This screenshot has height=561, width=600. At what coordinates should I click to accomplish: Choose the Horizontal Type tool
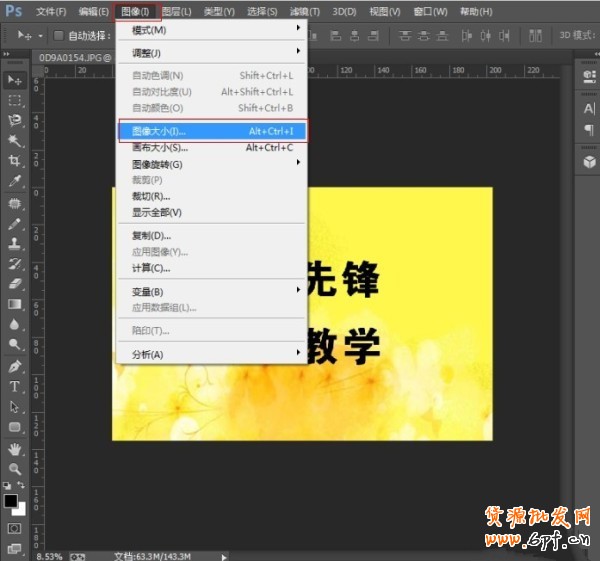tap(15, 386)
